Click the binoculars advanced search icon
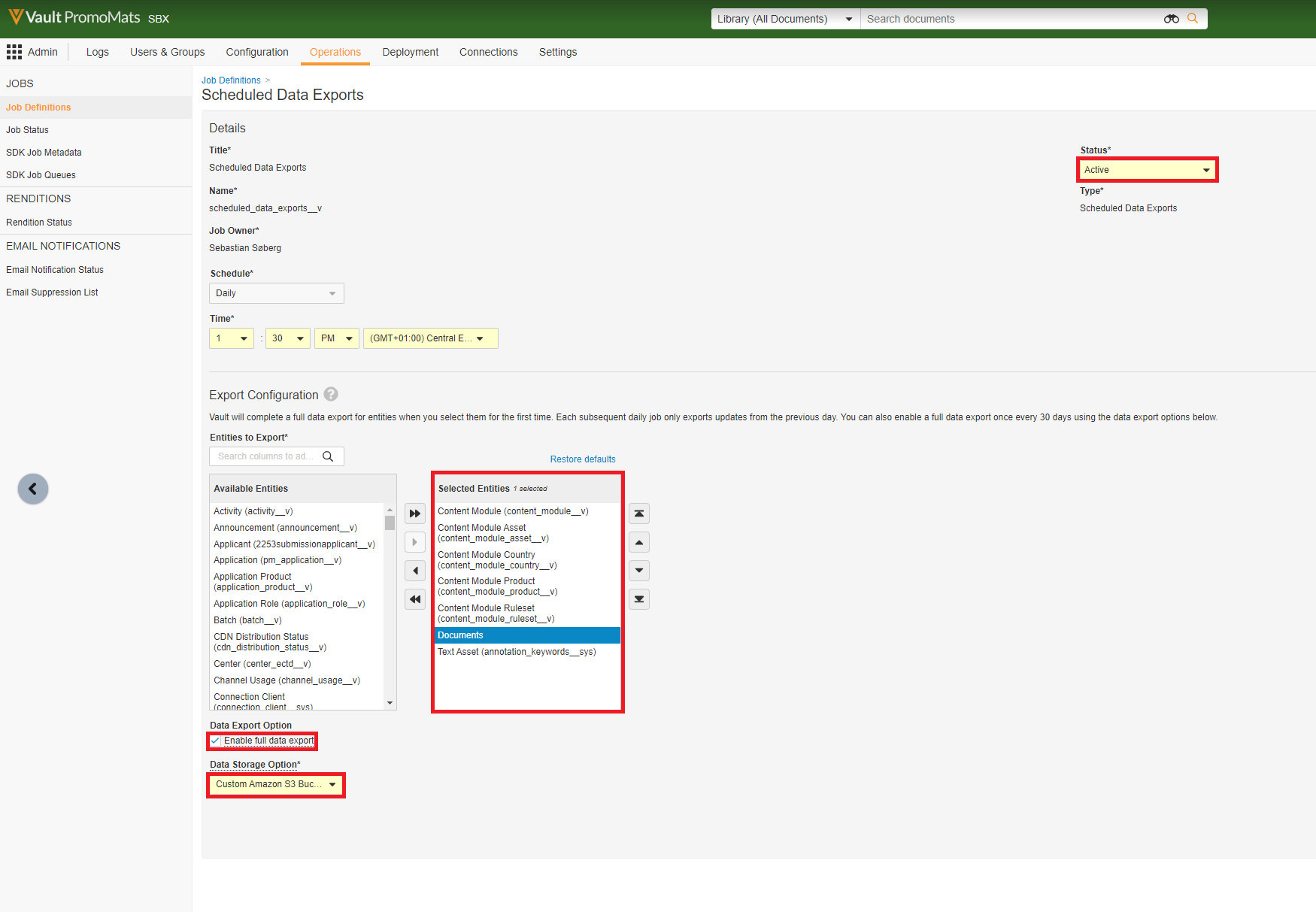The width and height of the screenshot is (1316, 912). 1171,19
